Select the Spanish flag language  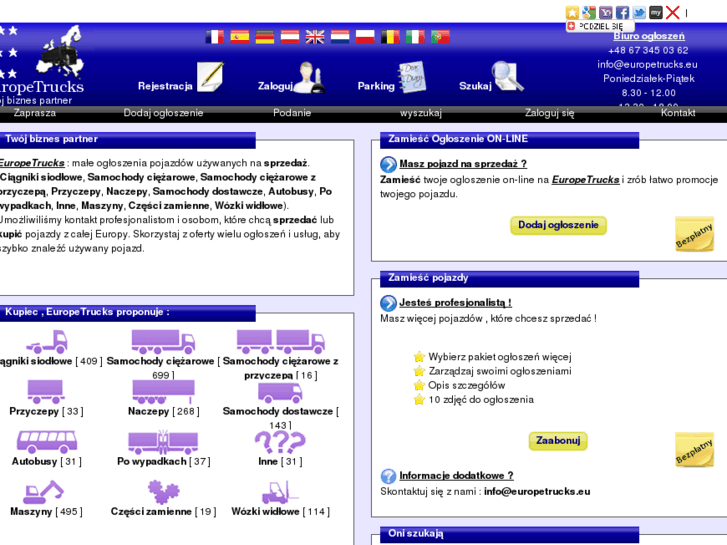(240, 37)
